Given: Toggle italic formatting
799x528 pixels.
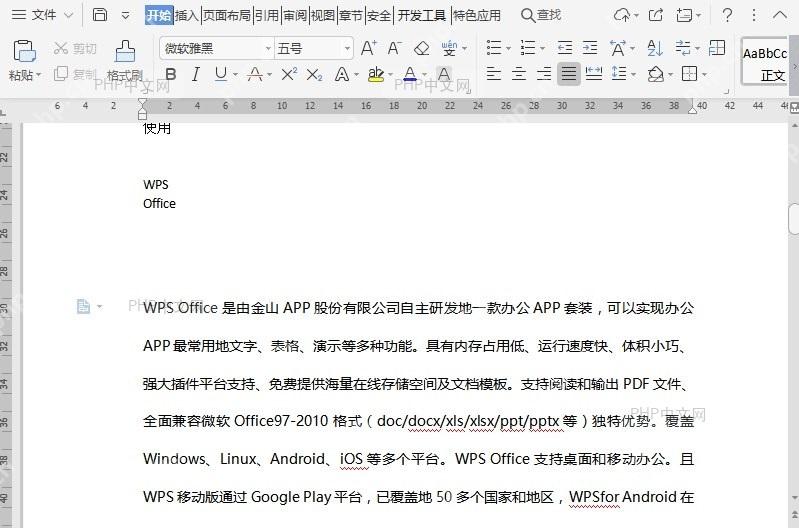Looking at the screenshot, I should (196, 74).
